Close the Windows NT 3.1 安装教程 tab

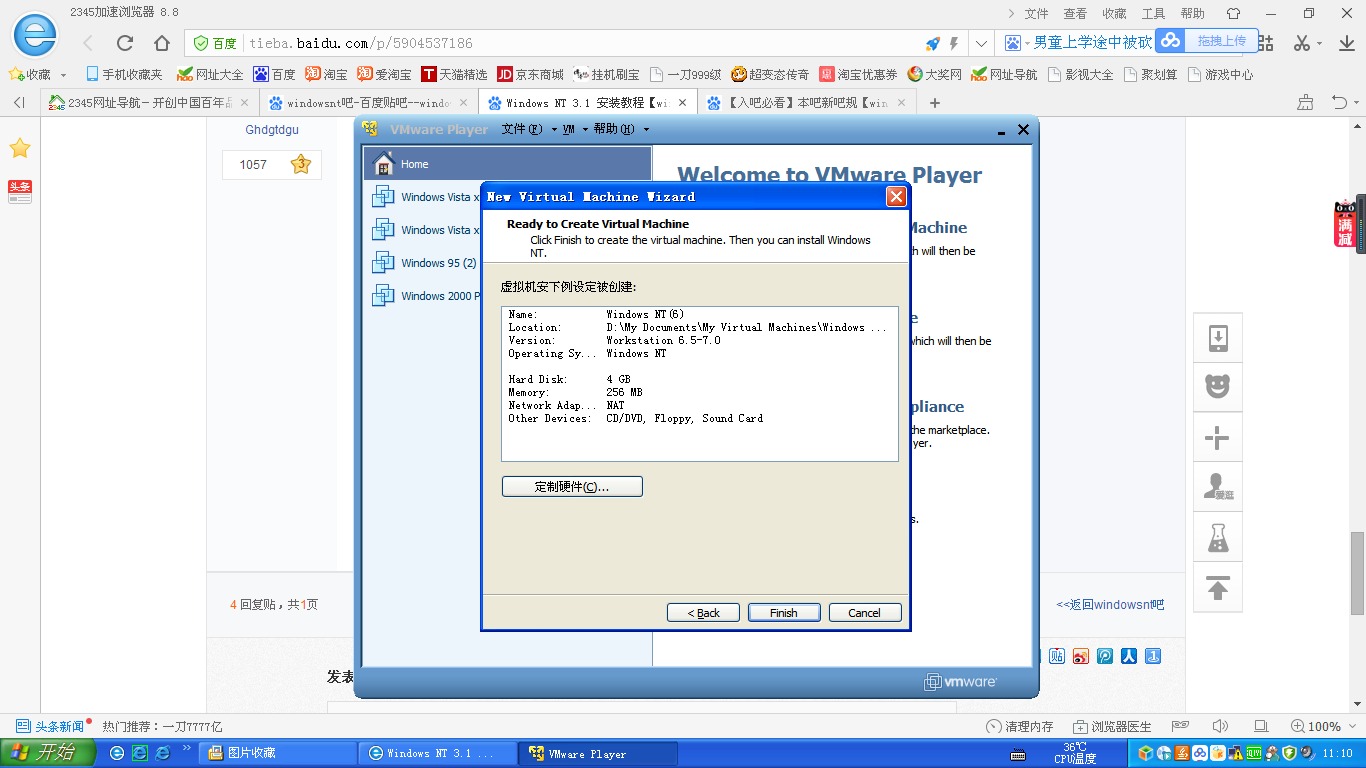pos(683,103)
